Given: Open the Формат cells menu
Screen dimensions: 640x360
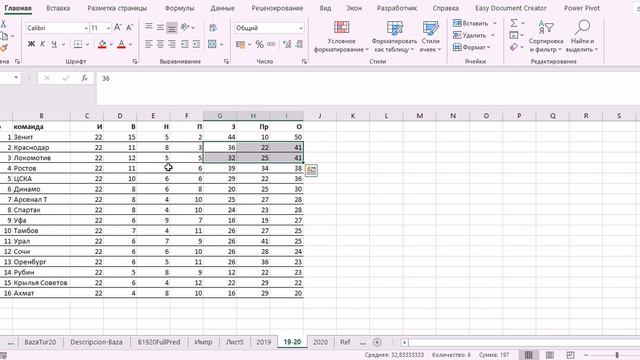Looking at the screenshot, I should coord(472,47).
